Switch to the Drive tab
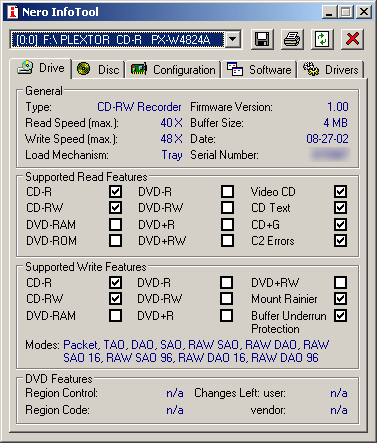Screen dimensions: 377x443 (41, 69)
